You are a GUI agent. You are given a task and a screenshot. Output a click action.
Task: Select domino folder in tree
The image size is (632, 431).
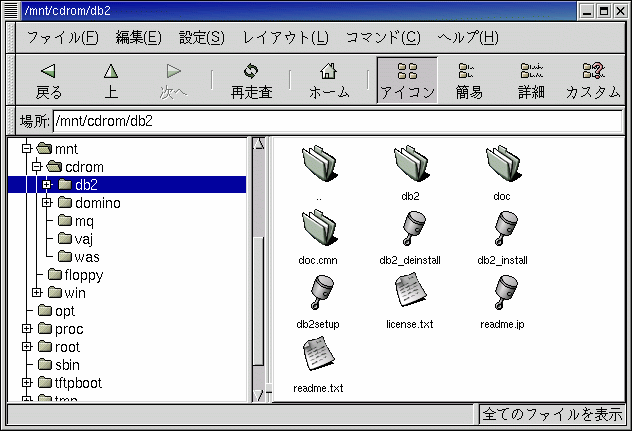[x=89, y=202]
